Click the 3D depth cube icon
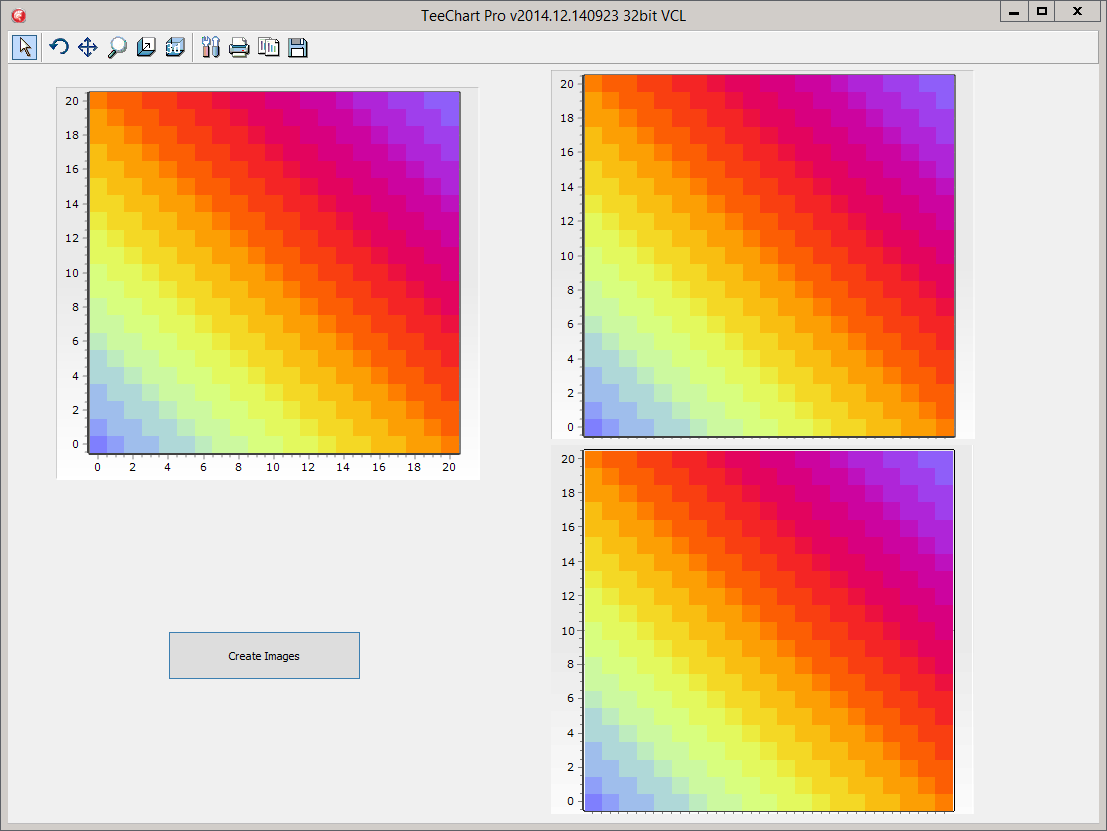The height and width of the screenshot is (831, 1107). pos(146,47)
